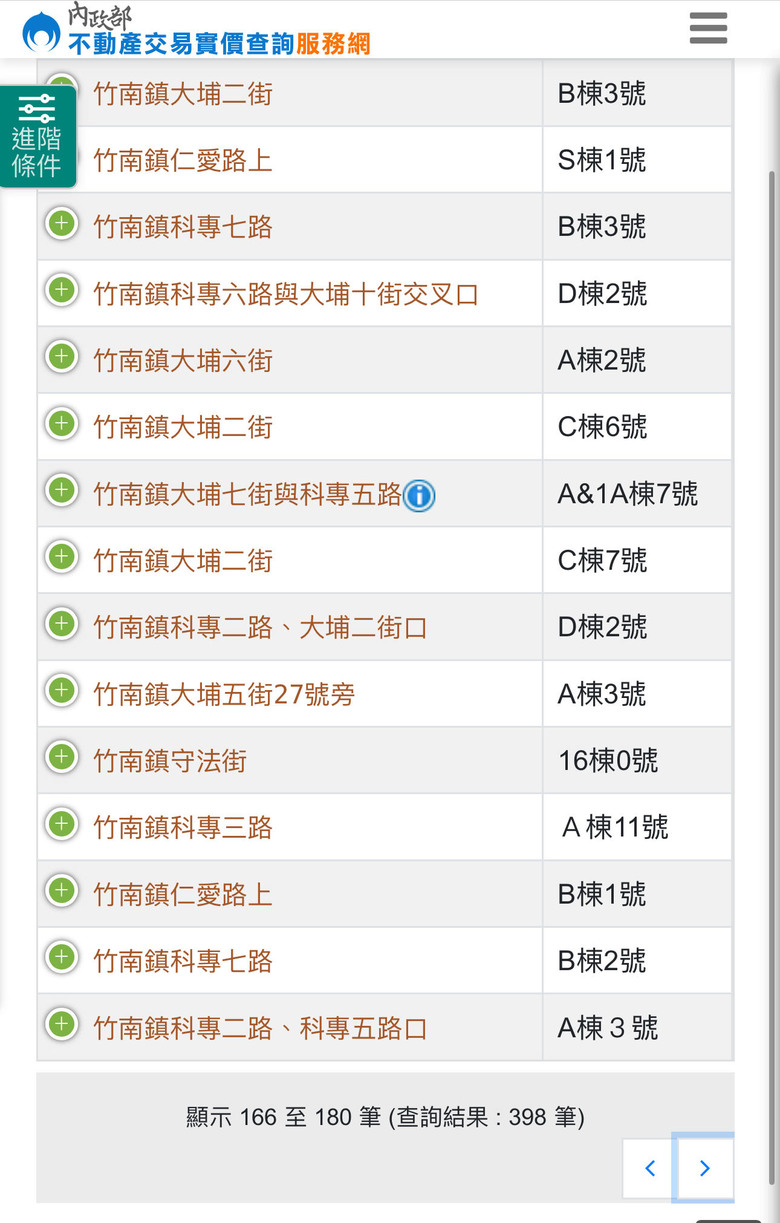Expand the 竹南鎮大埔六街 row details
This screenshot has width=780, height=1223.
[x=62, y=356]
